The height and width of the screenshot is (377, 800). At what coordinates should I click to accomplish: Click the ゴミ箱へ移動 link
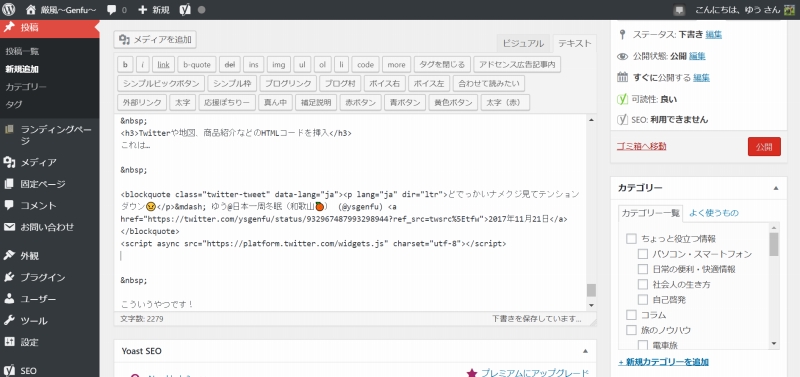pyautogui.click(x=641, y=146)
